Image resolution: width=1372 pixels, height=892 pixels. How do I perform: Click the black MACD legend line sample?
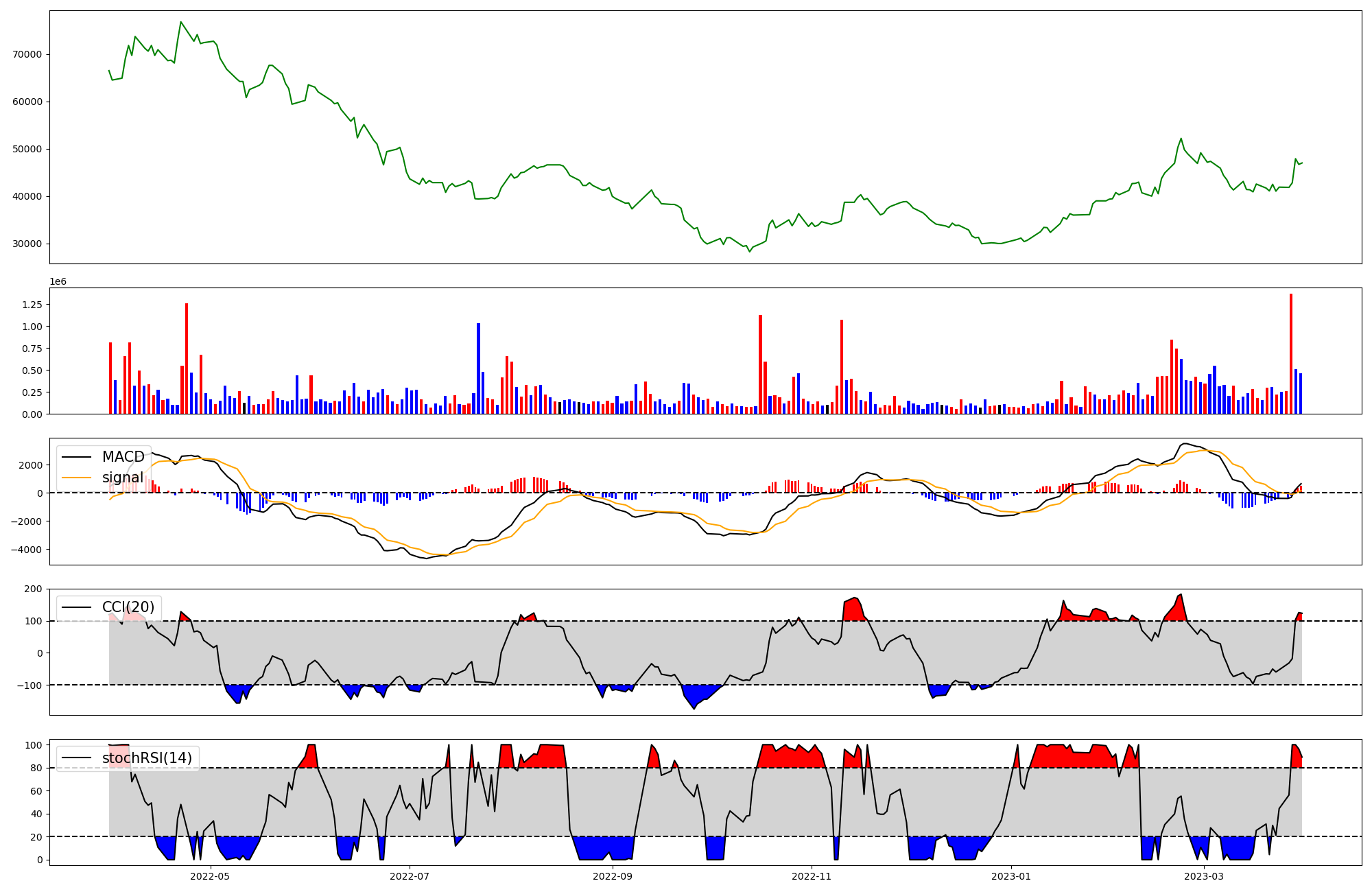[x=77, y=457]
